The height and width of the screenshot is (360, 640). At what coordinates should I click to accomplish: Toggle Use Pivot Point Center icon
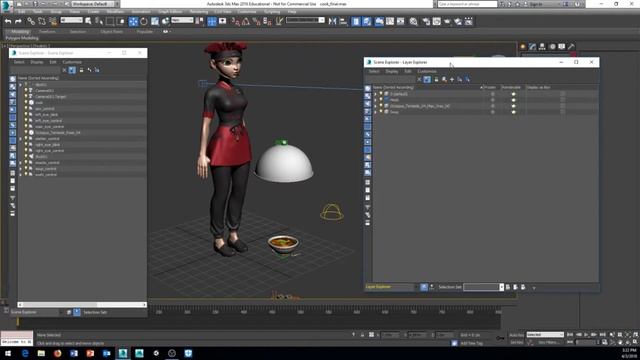[x=200, y=21]
